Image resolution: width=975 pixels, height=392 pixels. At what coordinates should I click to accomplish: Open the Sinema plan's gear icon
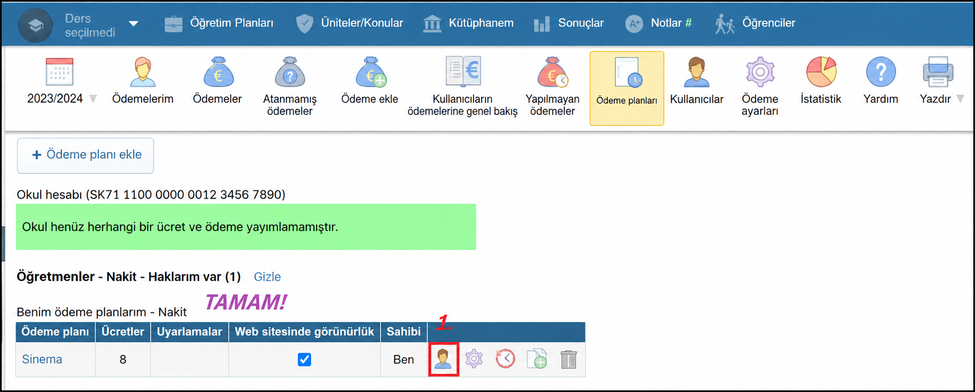474,359
